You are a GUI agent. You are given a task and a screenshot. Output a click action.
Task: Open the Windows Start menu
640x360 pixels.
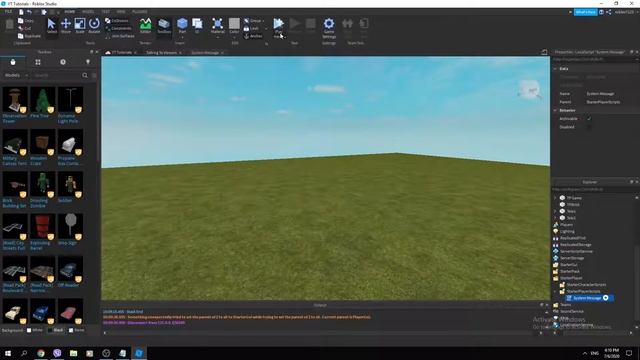click(8, 353)
